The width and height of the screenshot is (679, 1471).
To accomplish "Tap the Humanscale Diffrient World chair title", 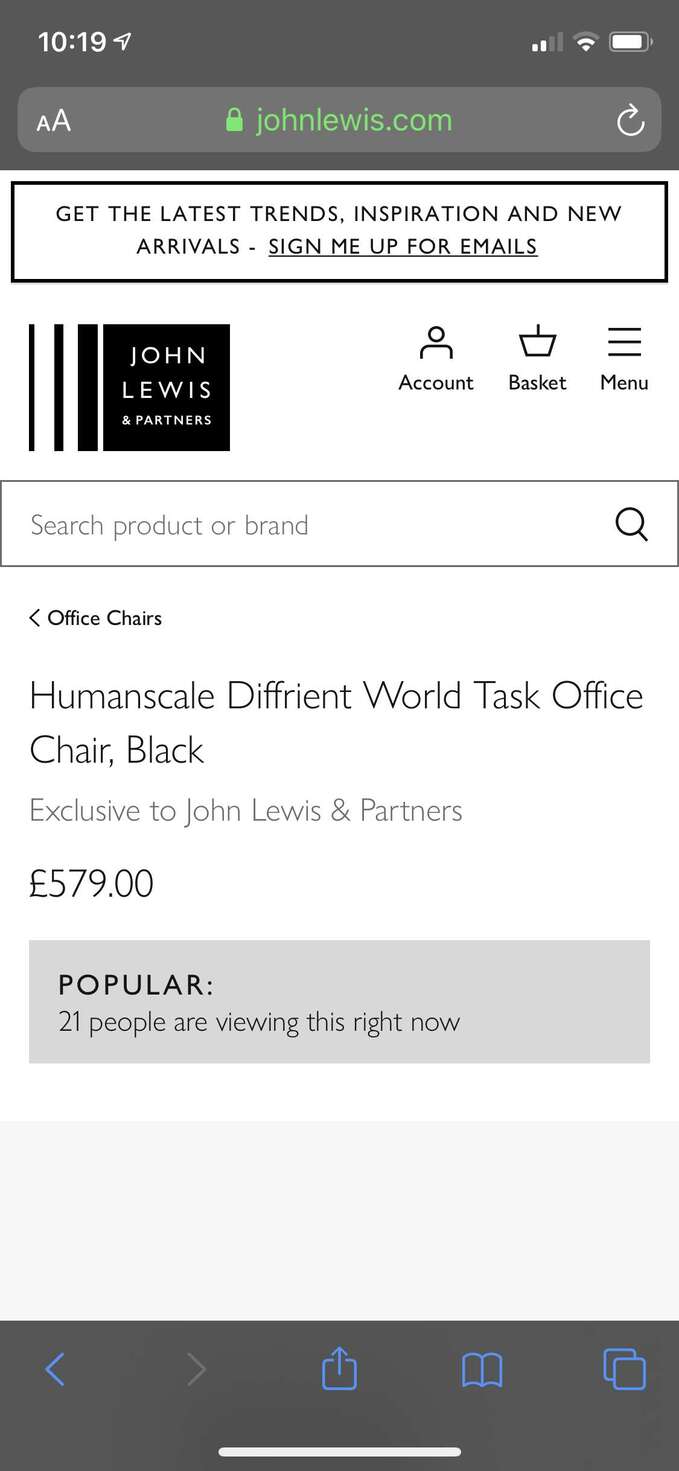I will pyautogui.click(x=336, y=722).
